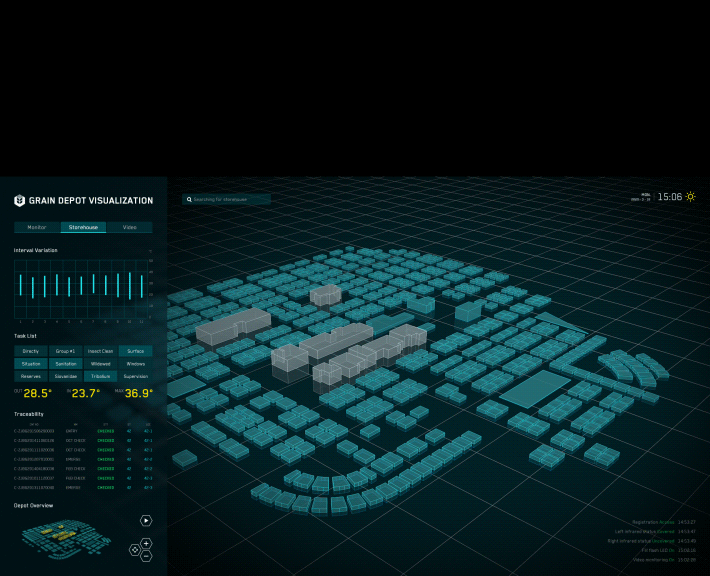Click the clock showing 15:06
This screenshot has width=710, height=576.
tap(670, 197)
